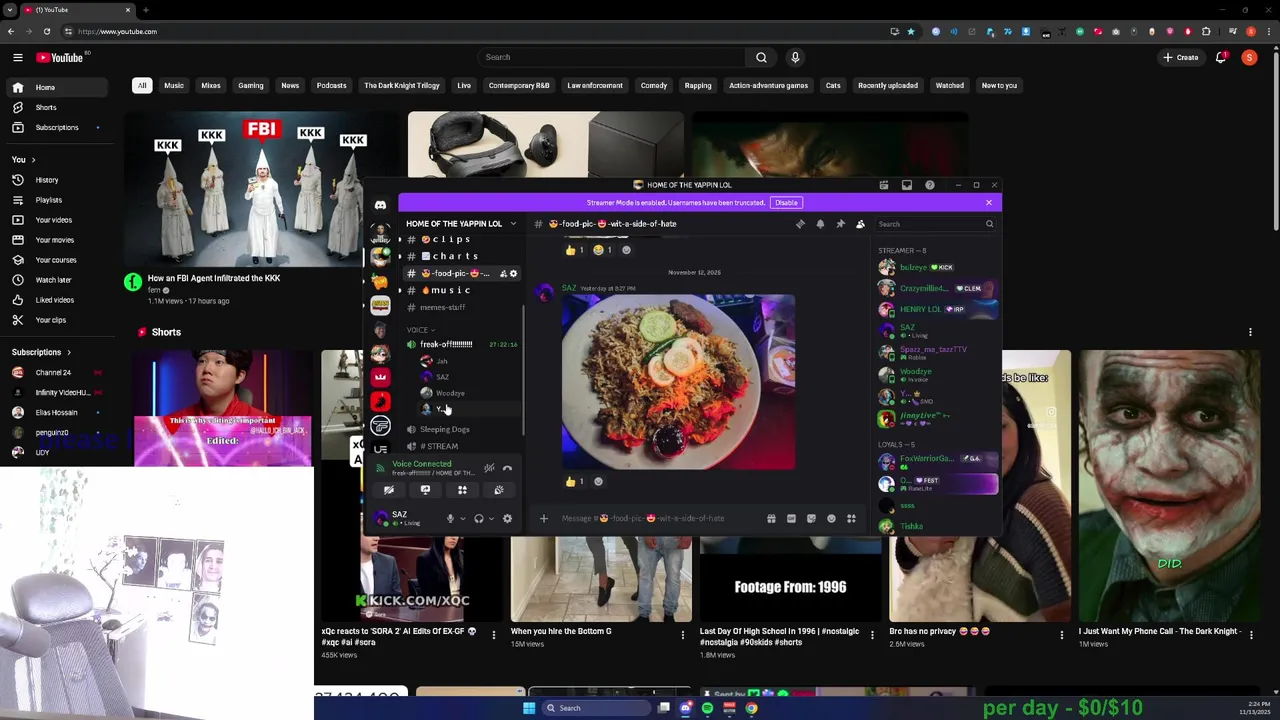Image resolution: width=1280 pixels, height=720 pixels.
Task: Open How an FBI Agent Infiltrated video title
Action: tap(214, 278)
